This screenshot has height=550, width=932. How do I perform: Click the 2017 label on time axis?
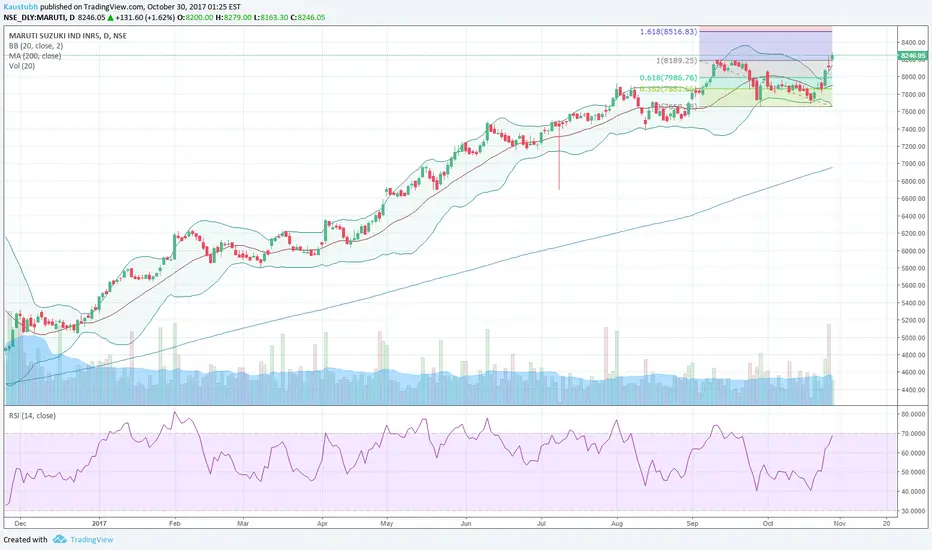(99, 524)
